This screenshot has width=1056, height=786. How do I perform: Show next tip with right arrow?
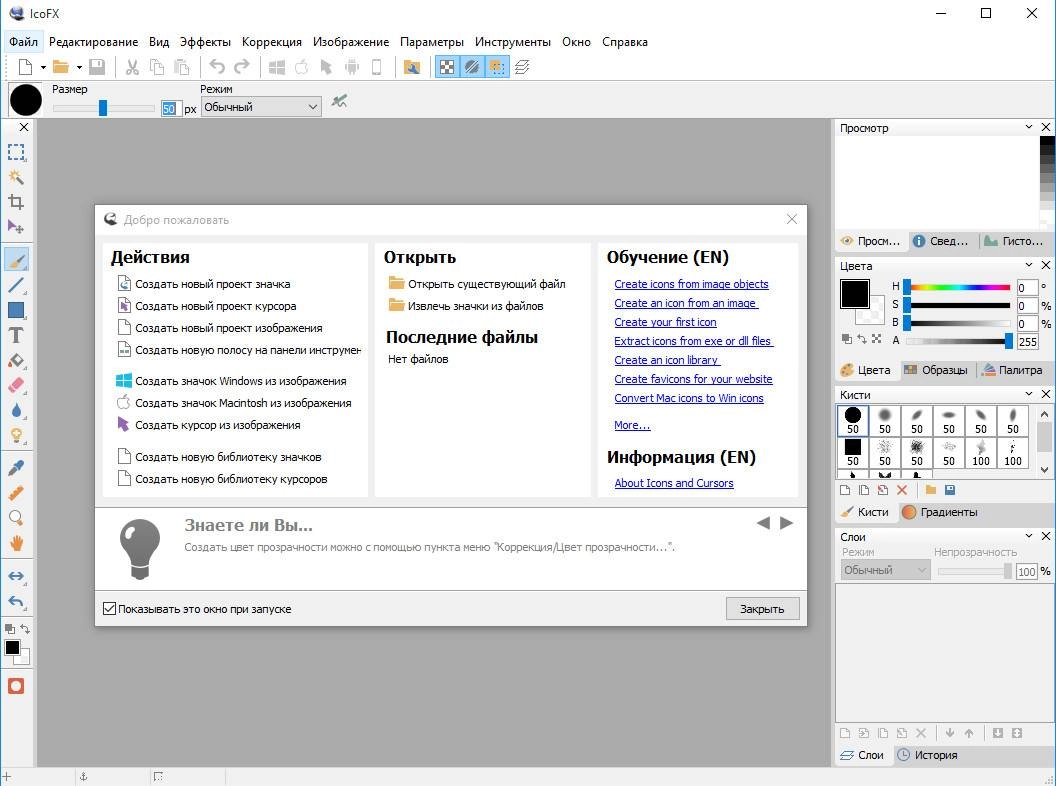[x=787, y=523]
